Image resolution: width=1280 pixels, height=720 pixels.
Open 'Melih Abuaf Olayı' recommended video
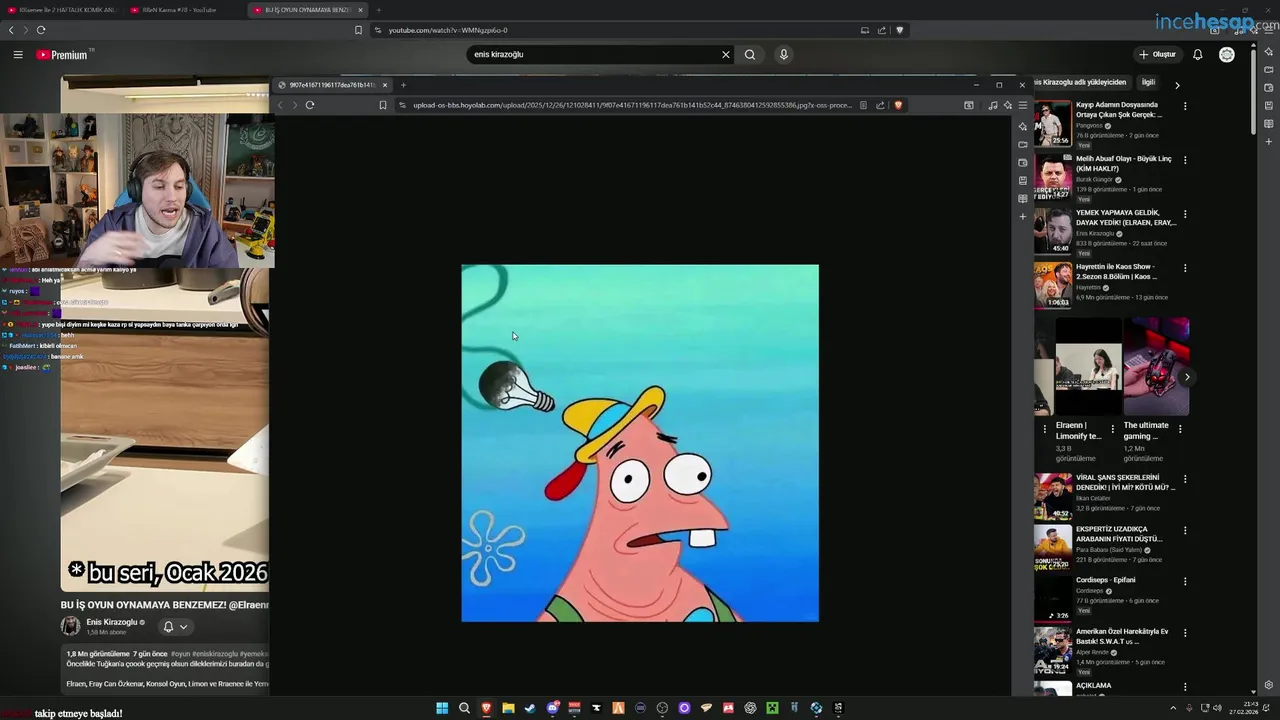[1123, 163]
